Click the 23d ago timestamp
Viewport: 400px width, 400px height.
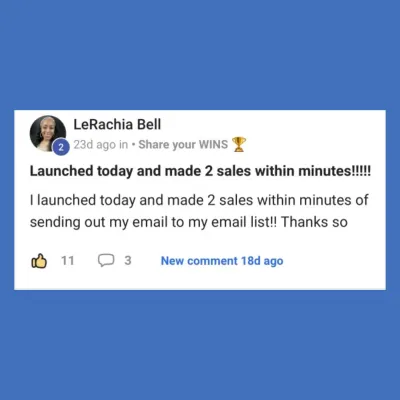click(95, 145)
